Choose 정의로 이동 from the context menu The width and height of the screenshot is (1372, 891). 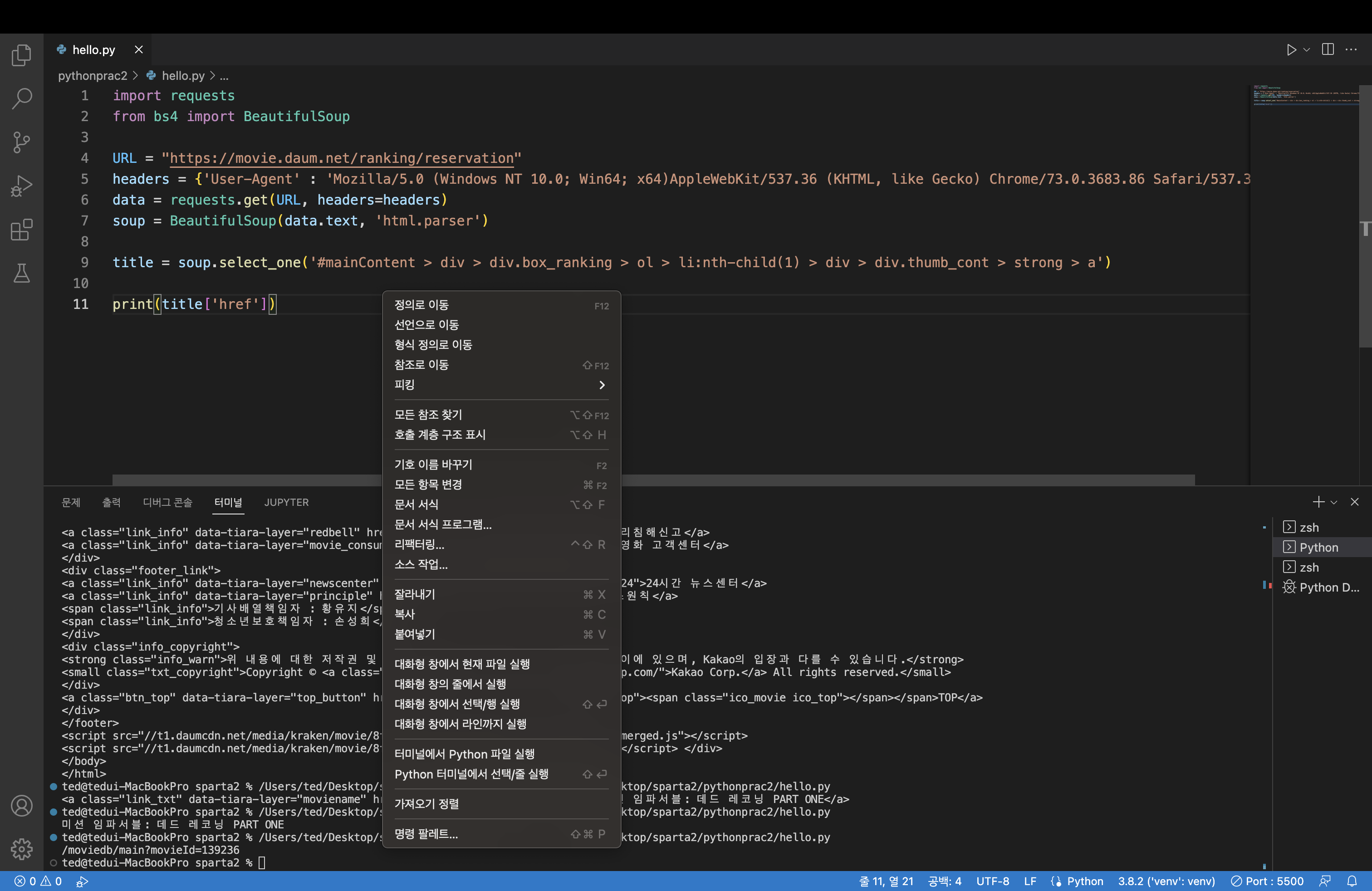pos(501,305)
